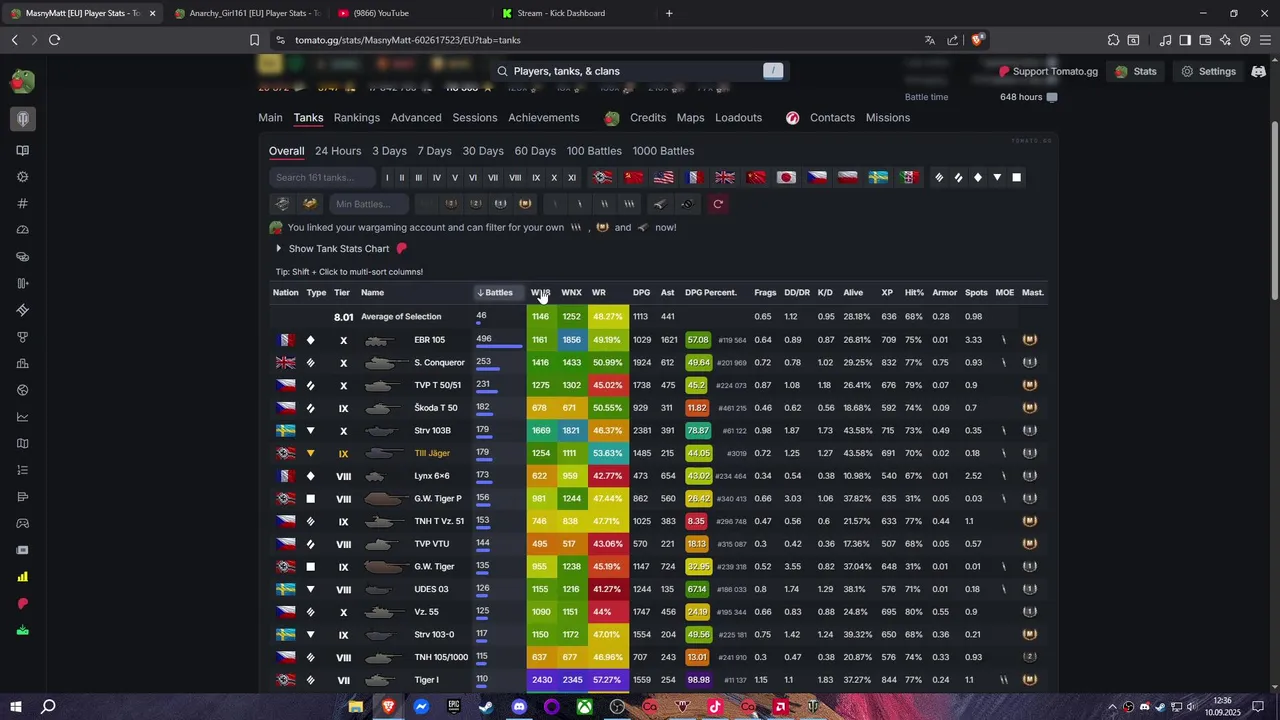Image resolution: width=1280 pixels, height=720 pixels.
Task: Open Discord from the Windows taskbar
Action: point(519,707)
